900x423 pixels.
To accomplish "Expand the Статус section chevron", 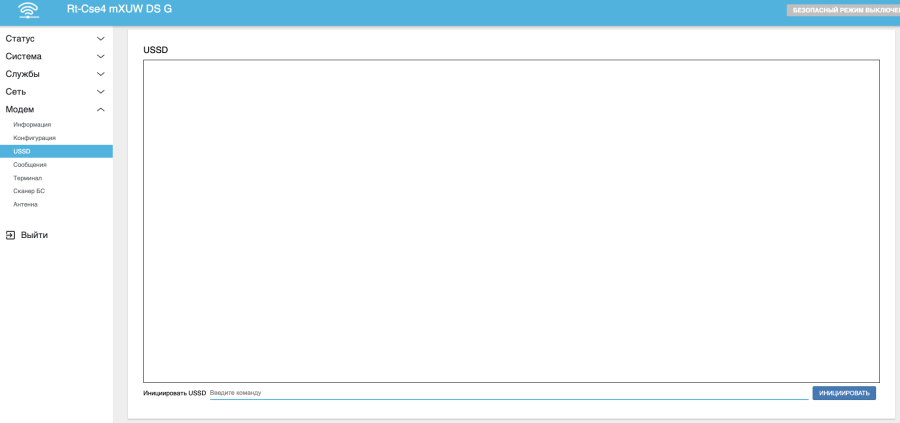I will 100,39.
